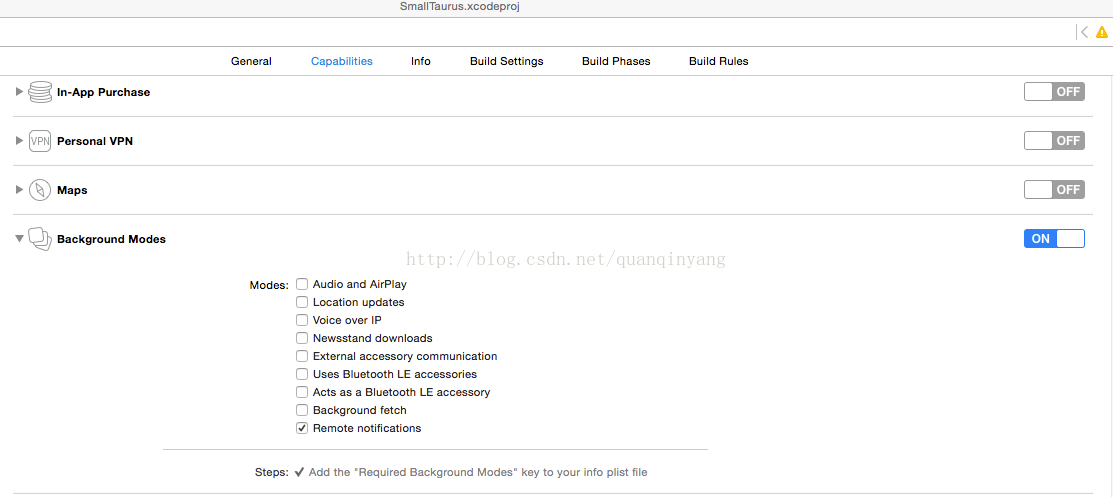Switch to the Build Rules tab

pyautogui.click(x=718, y=61)
